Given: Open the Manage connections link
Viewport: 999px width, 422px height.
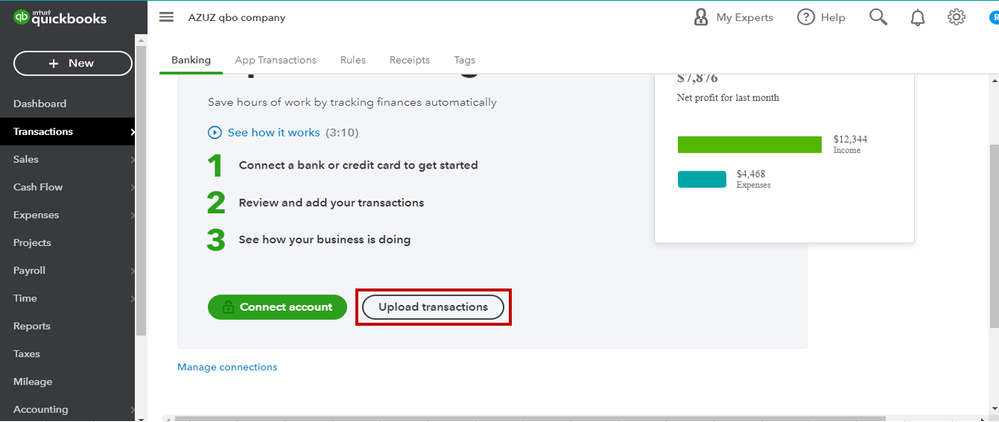Looking at the screenshot, I should [227, 367].
